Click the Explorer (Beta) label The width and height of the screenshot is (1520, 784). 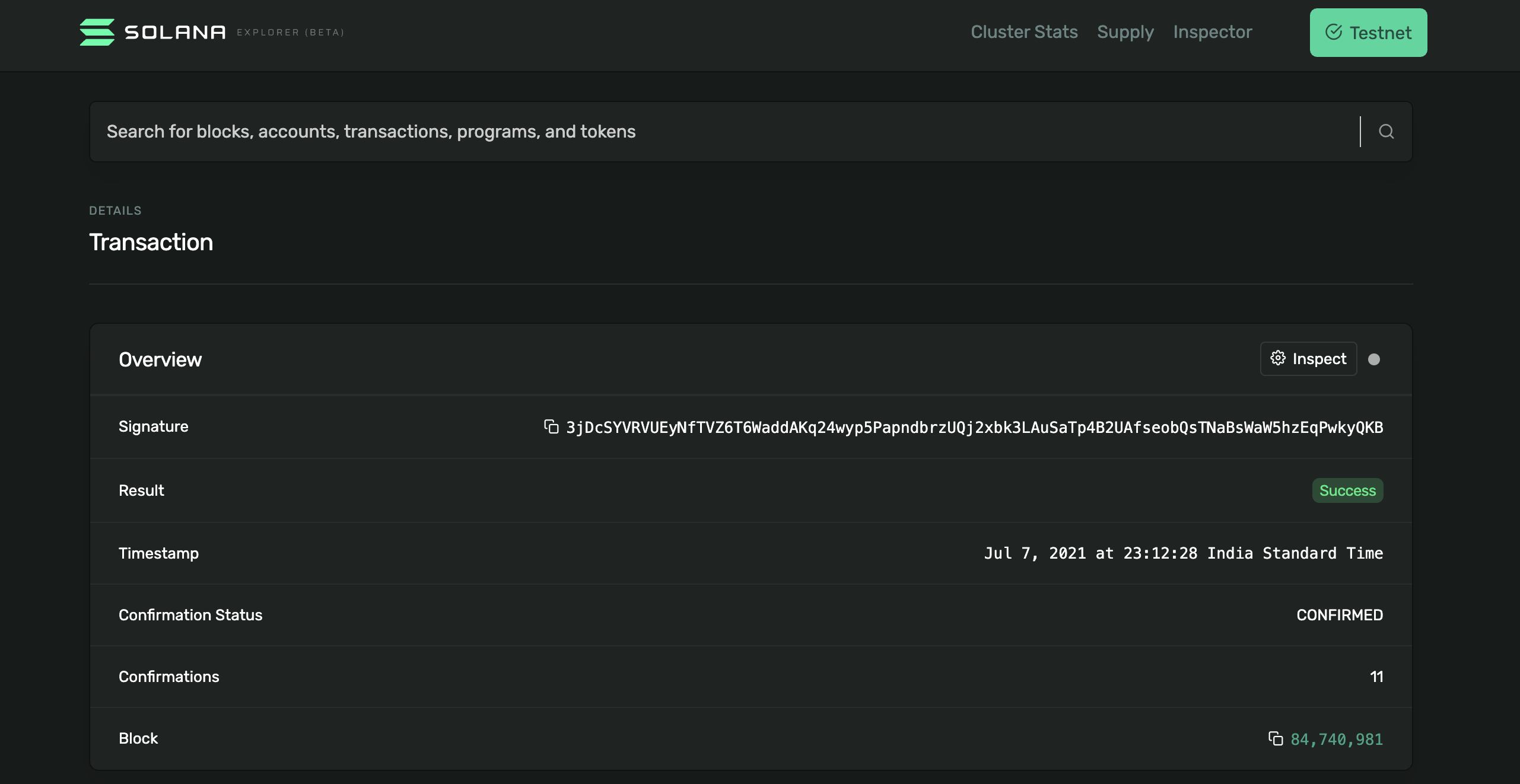pyautogui.click(x=290, y=33)
